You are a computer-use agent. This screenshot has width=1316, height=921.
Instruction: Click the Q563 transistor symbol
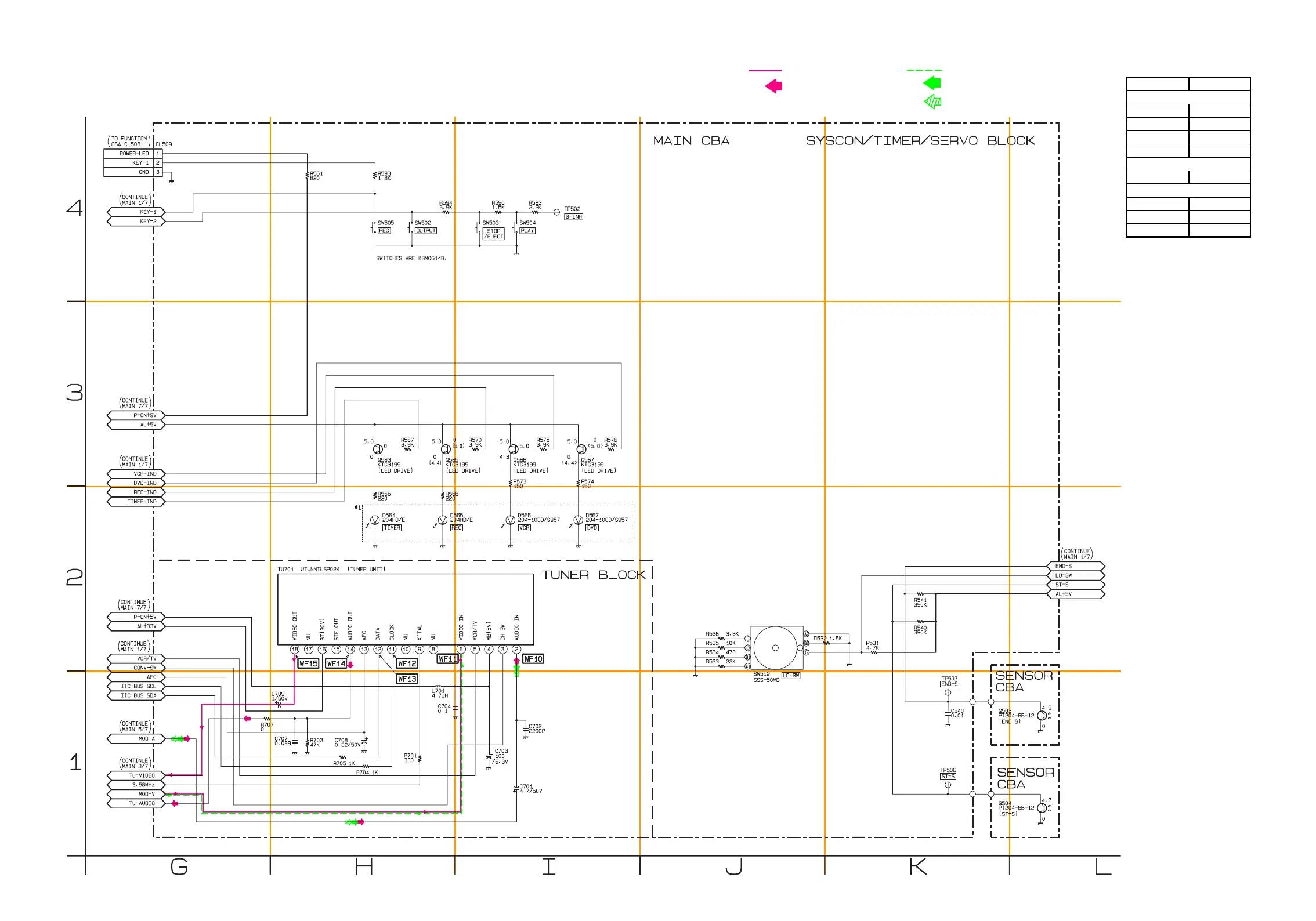click(x=378, y=449)
